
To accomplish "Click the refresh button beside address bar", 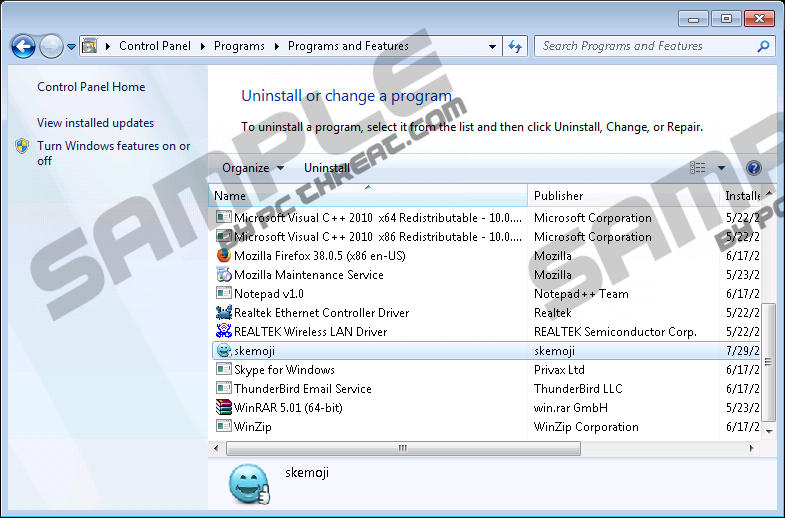I will pos(516,46).
